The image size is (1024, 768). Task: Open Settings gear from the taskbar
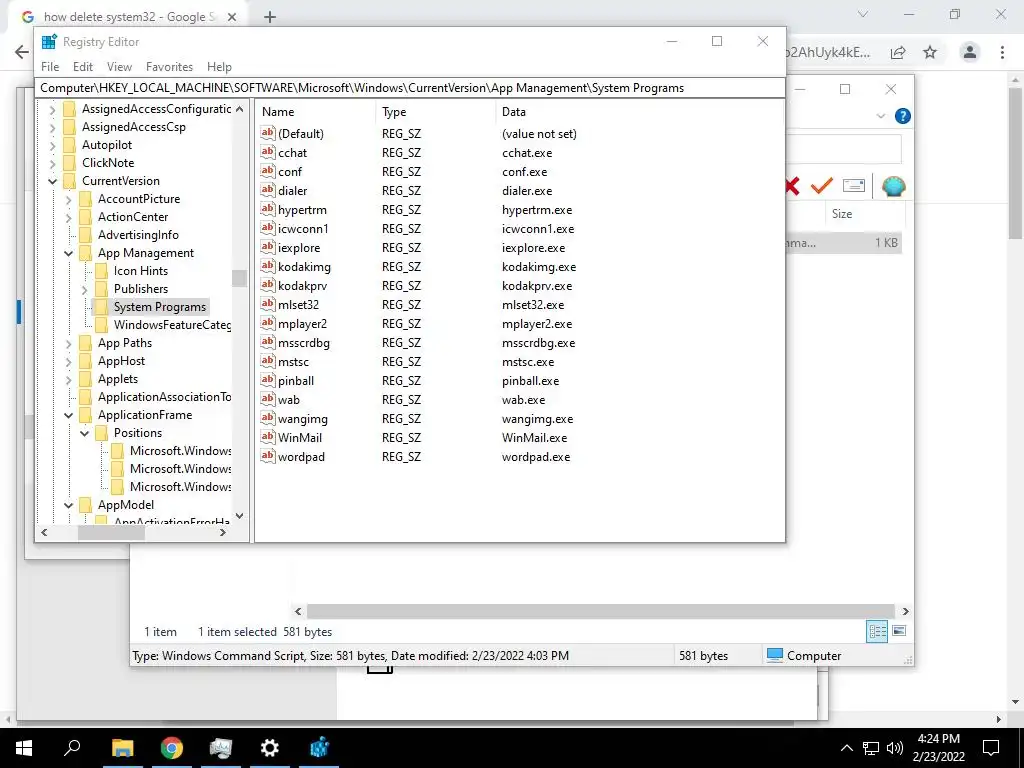(x=269, y=748)
